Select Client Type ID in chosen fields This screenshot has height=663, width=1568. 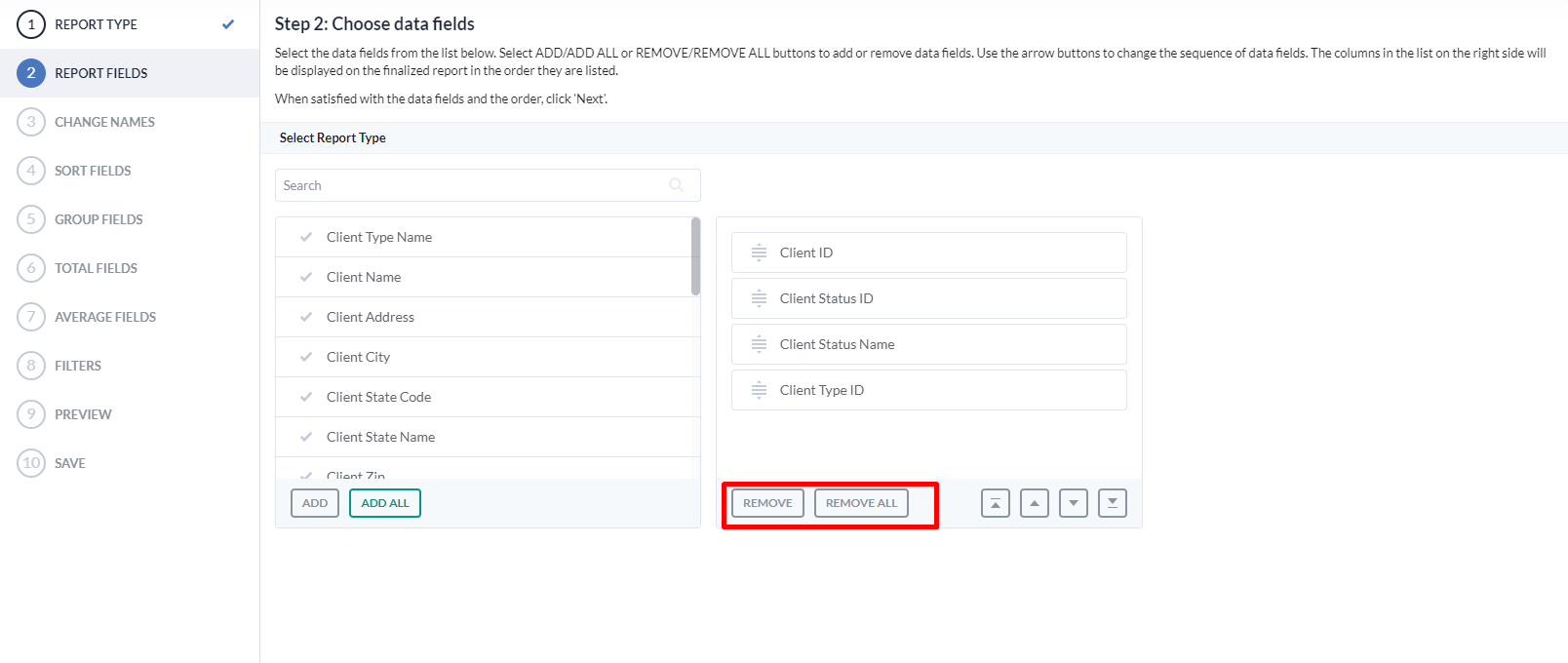pos(929,390)
